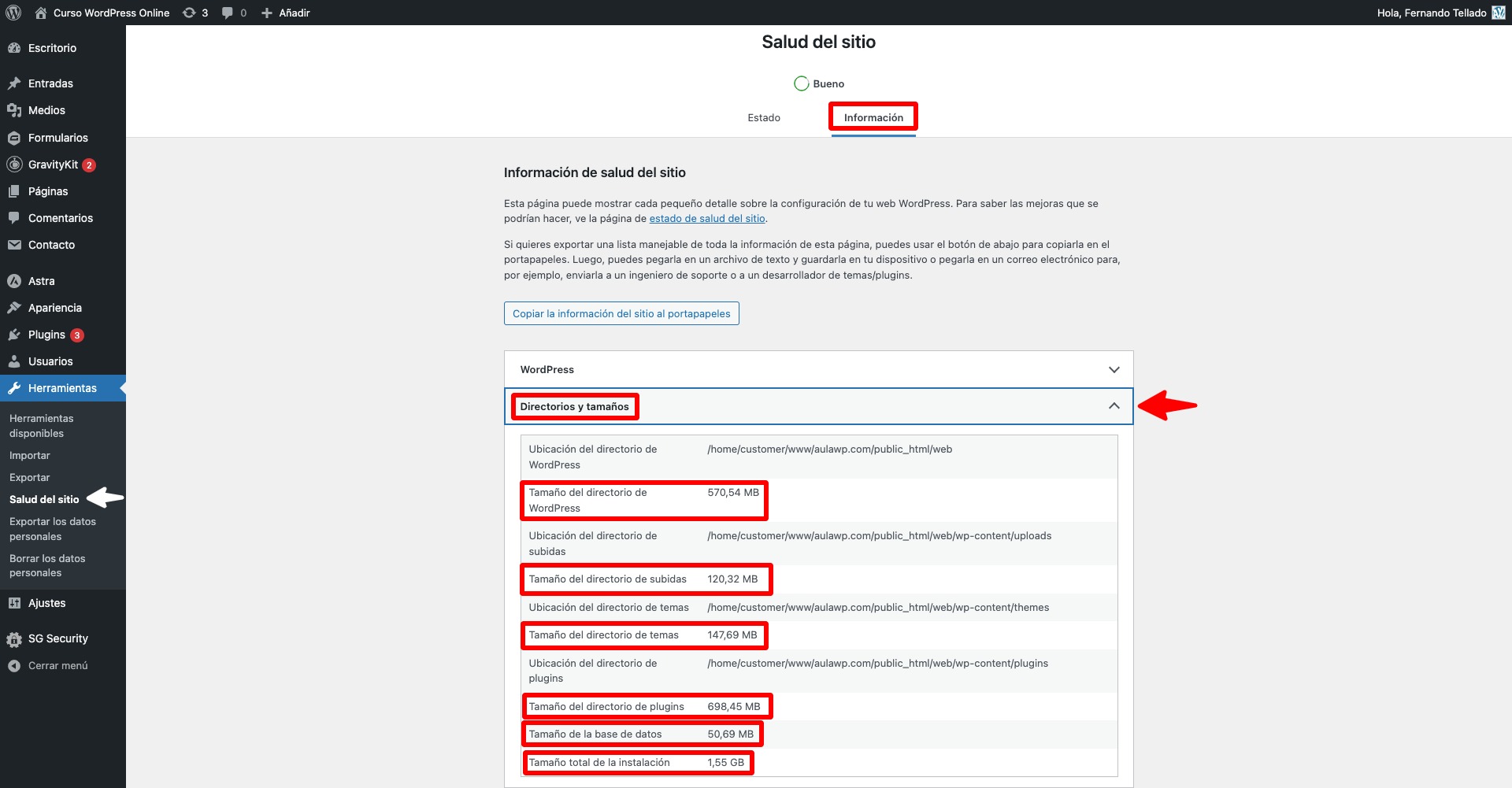Follow the estado de salud del sitio link
Image resolution: width=1512 pixels, height=788 pixels.
click(707, 219)
